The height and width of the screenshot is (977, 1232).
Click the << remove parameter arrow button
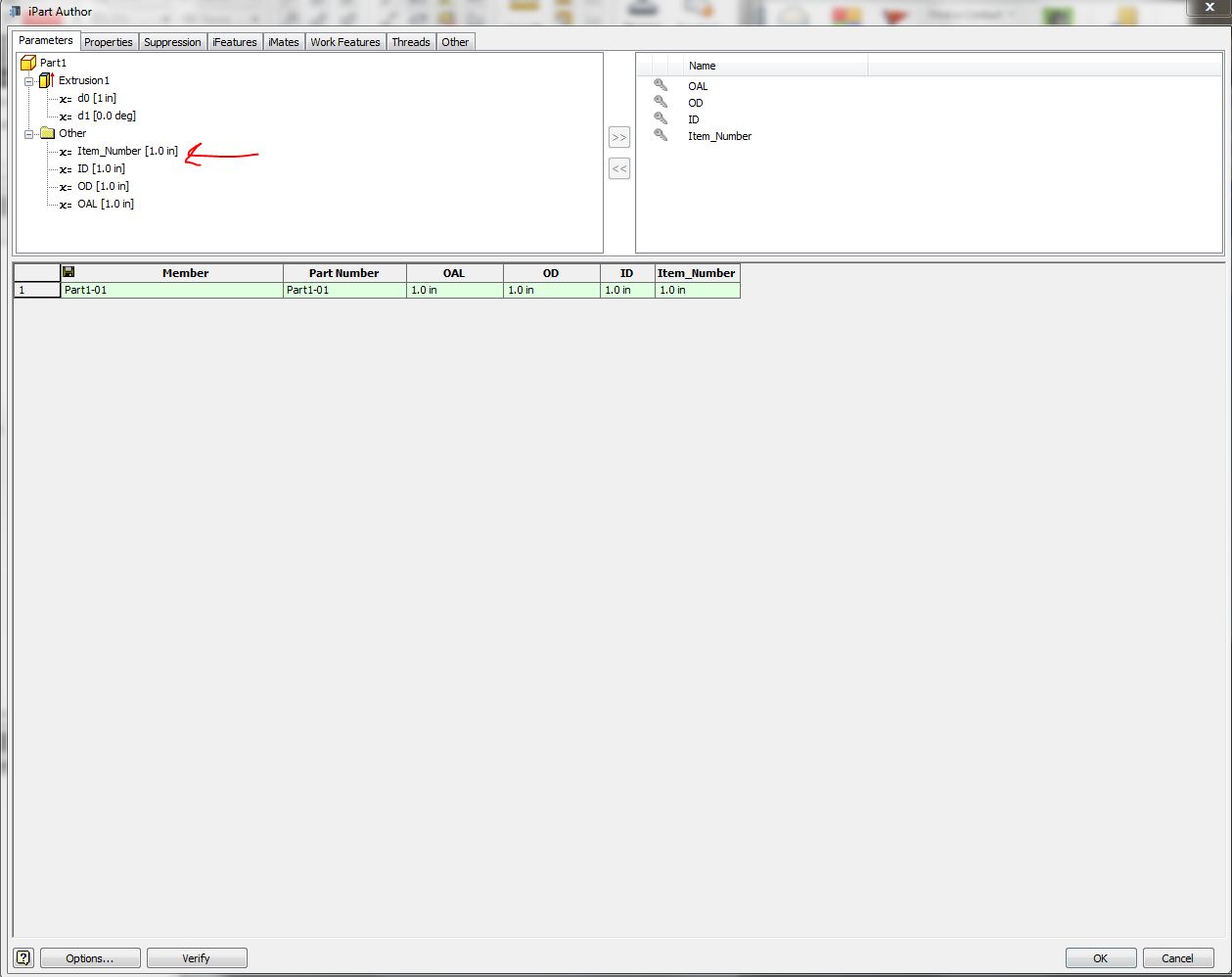click(x=618, y=168)
